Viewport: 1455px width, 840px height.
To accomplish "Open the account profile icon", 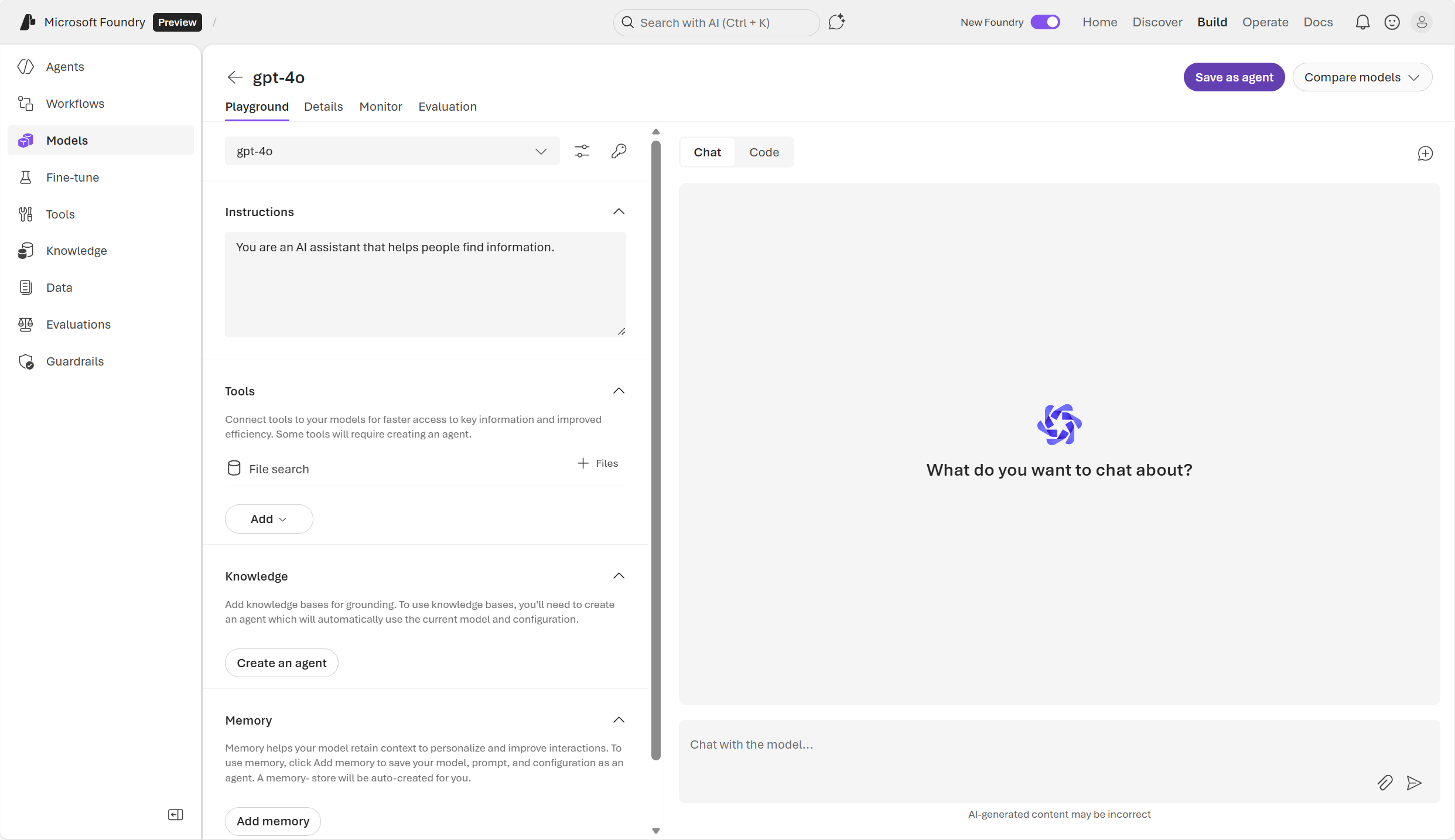I will [1423, 22].
